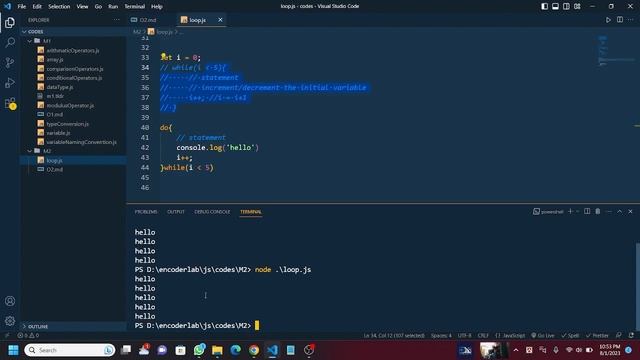Select the TERMINAL panel tab

251,212
